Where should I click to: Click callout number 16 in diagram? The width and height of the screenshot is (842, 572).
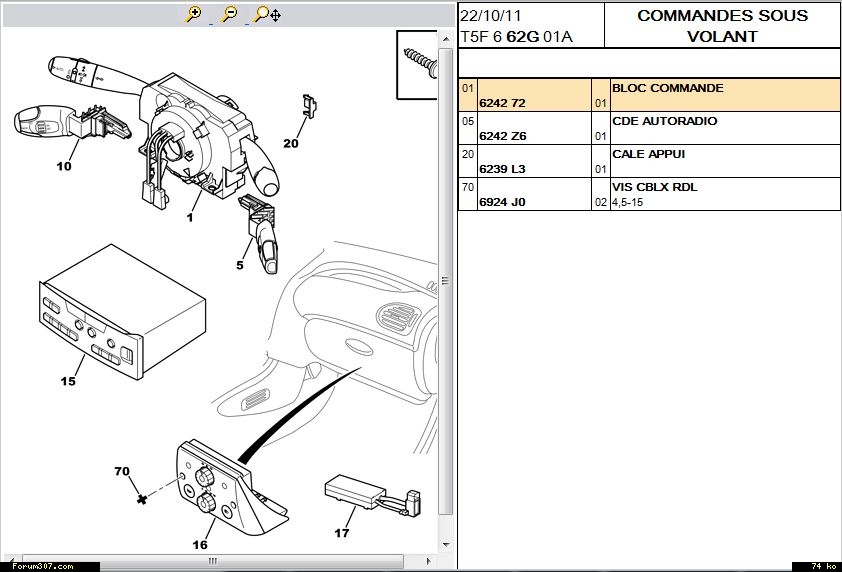(200, 545)
